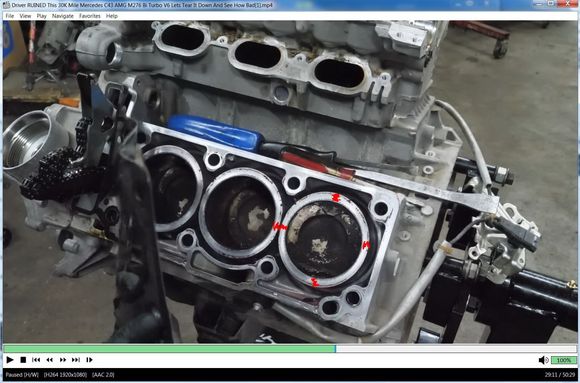Screen dimensions: 580x383
Task: Open the View menu
Action: 25,16
